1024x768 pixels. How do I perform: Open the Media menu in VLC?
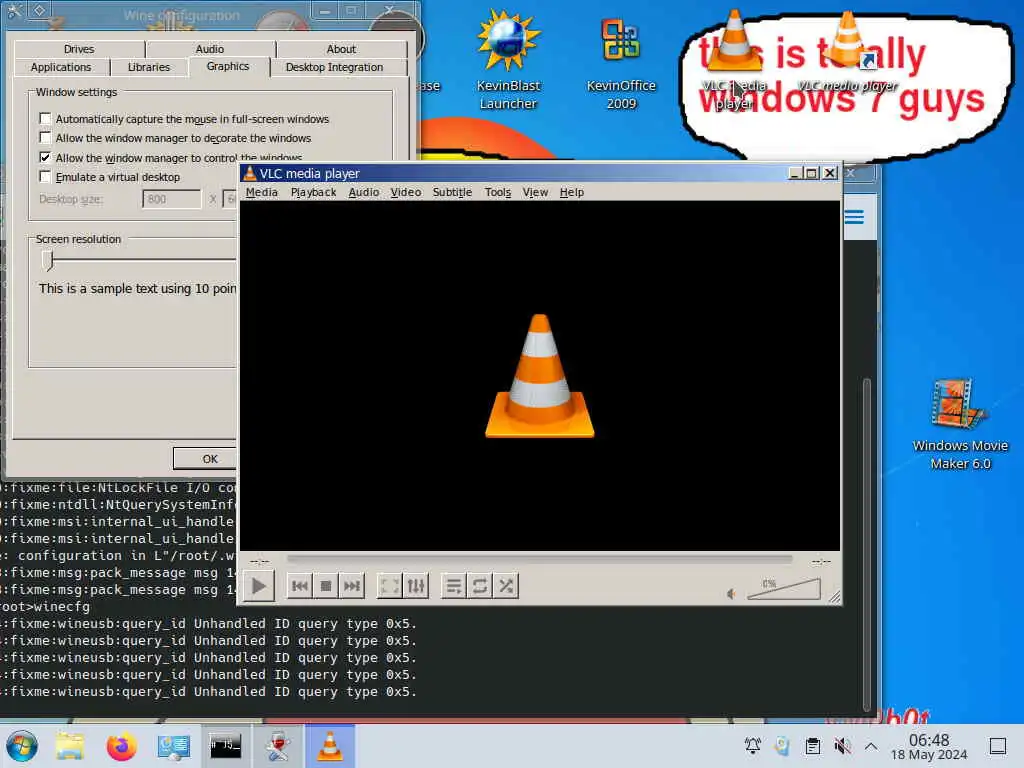click(x=261, y=192)
